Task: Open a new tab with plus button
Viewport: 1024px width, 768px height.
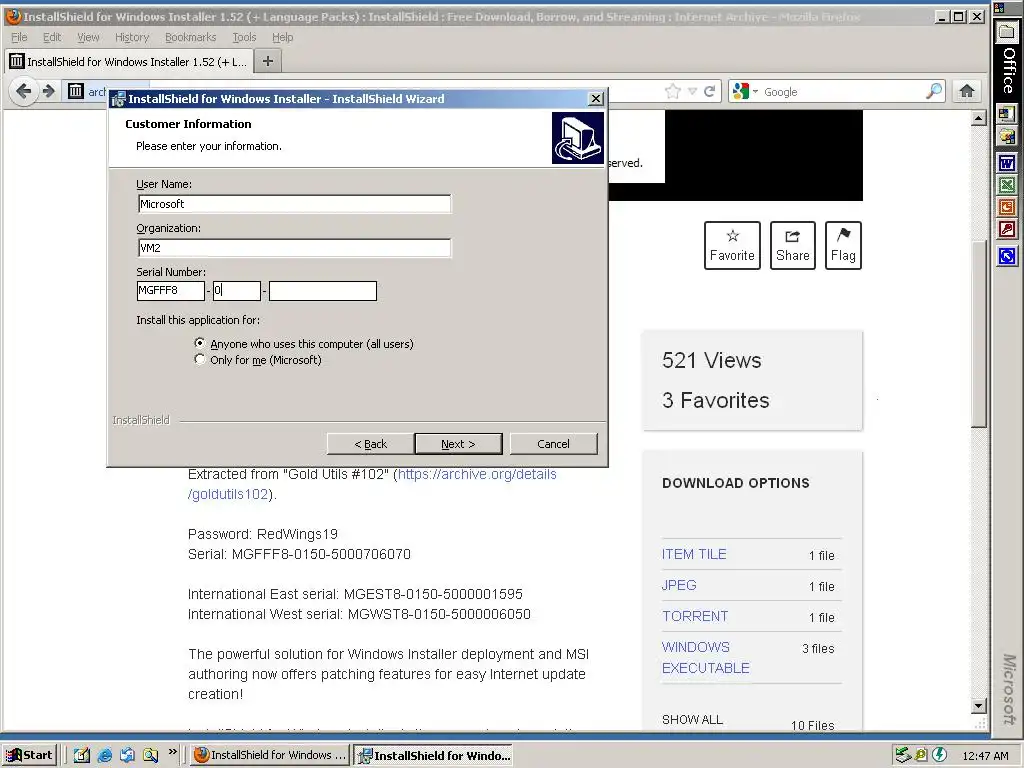Action: pos(268,61)
